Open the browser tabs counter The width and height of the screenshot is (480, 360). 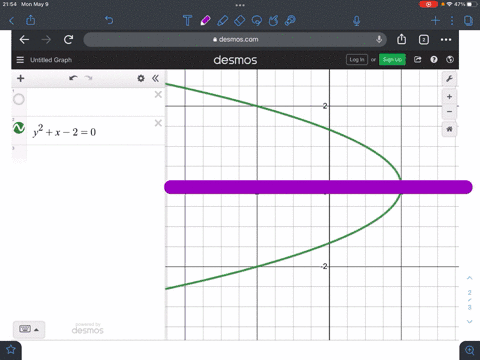click(424, 40)
